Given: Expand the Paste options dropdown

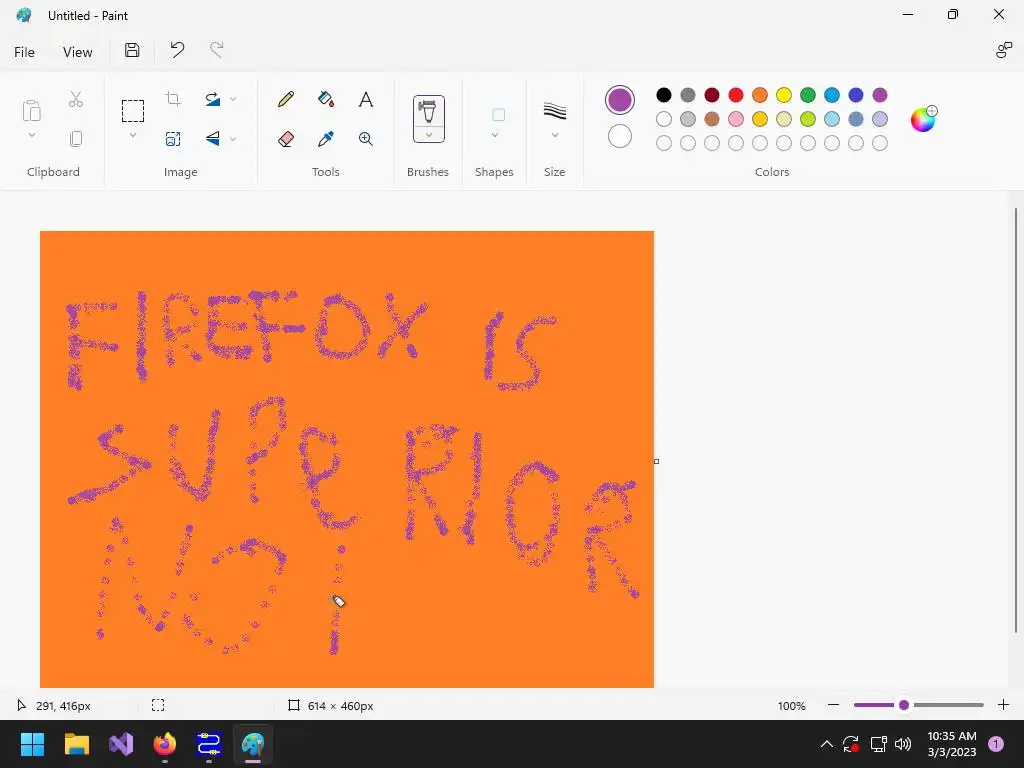Looking at the screenshot, I should [31, 135].
